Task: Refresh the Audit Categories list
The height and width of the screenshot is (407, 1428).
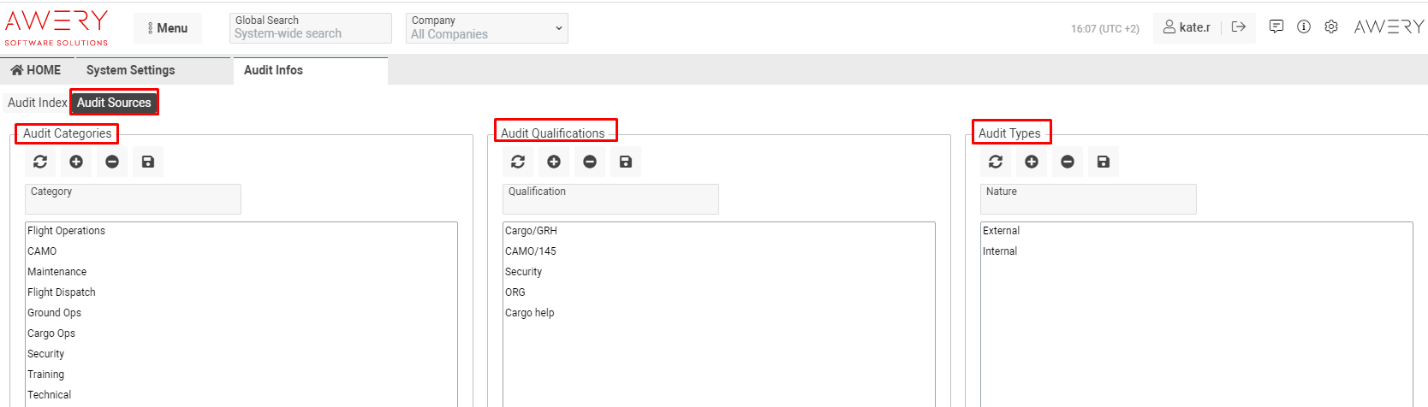Action: [40, 162]
